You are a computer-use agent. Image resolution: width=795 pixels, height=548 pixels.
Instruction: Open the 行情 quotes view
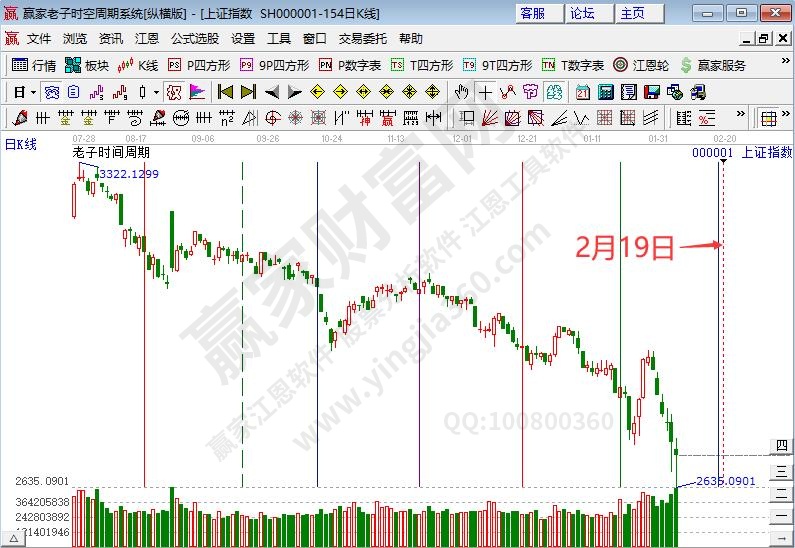[x=33, y=65]
